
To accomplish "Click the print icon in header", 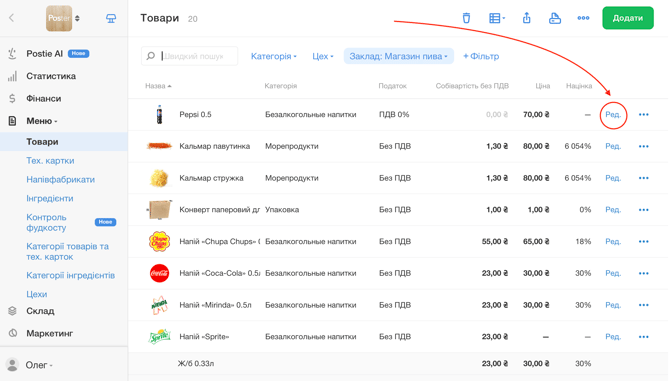I will [x=555, y=18].
